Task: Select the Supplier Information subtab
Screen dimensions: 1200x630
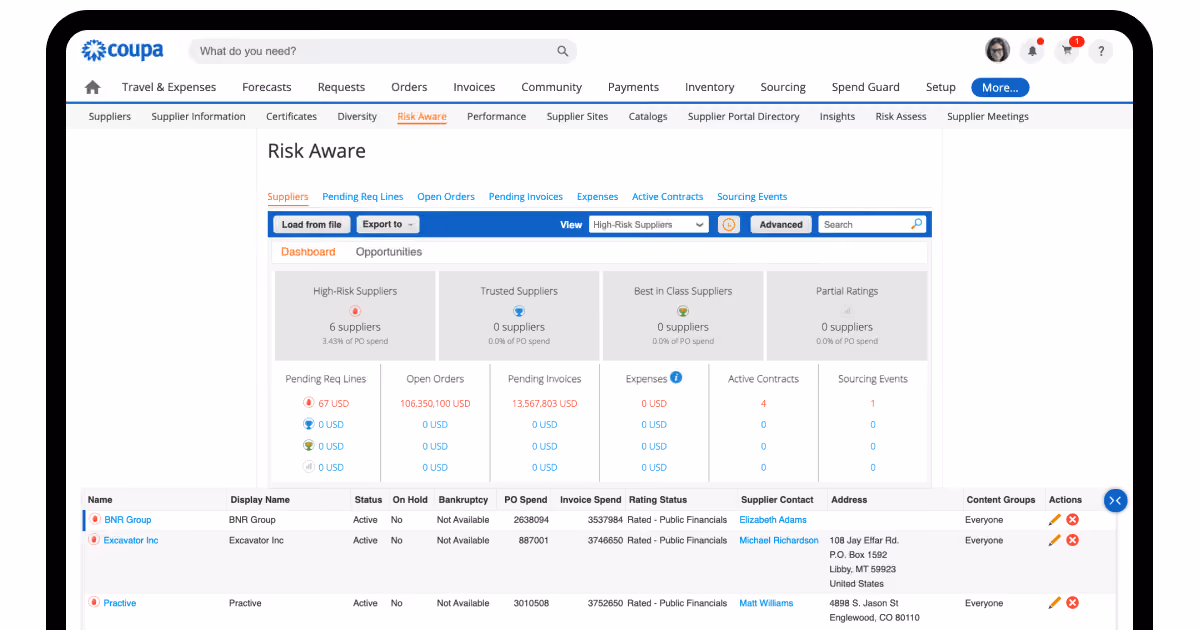Action: (x=198, y=116)
